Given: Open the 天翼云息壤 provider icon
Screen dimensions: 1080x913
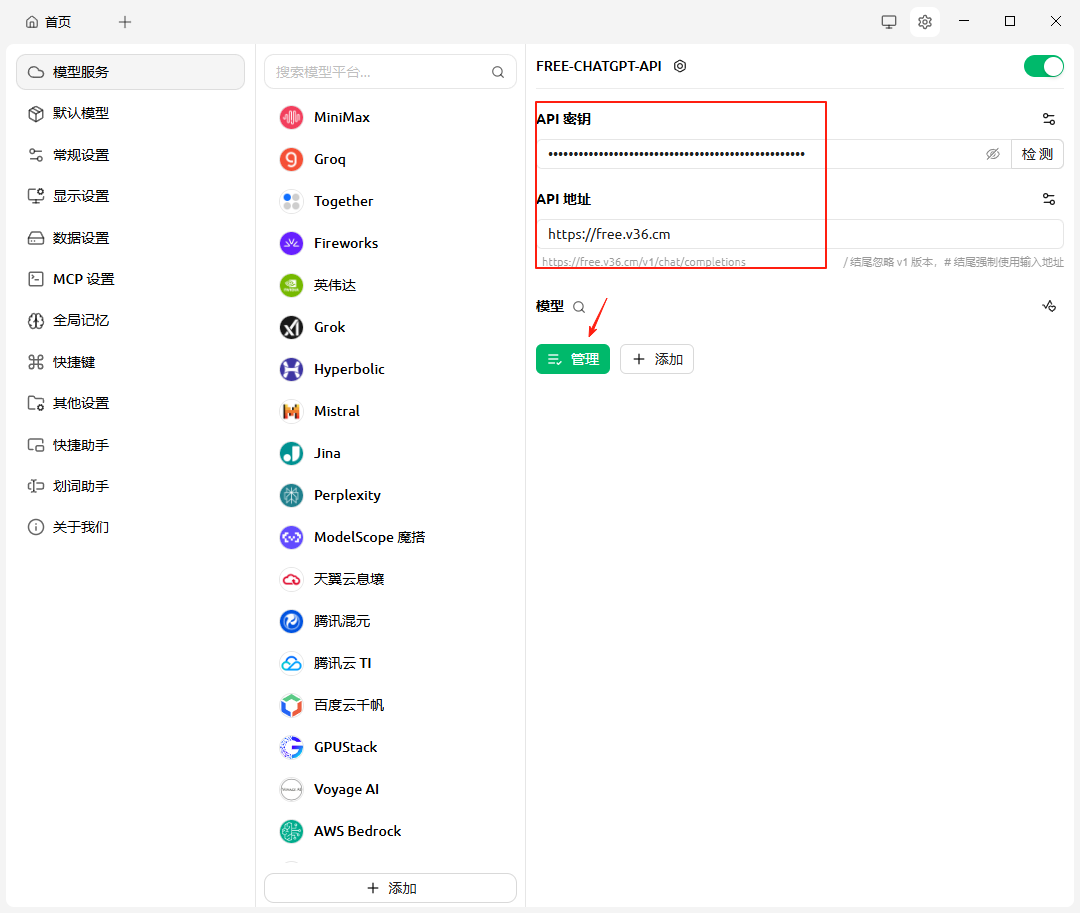Looking at the screenshot, I should click(x=291, y=579).
